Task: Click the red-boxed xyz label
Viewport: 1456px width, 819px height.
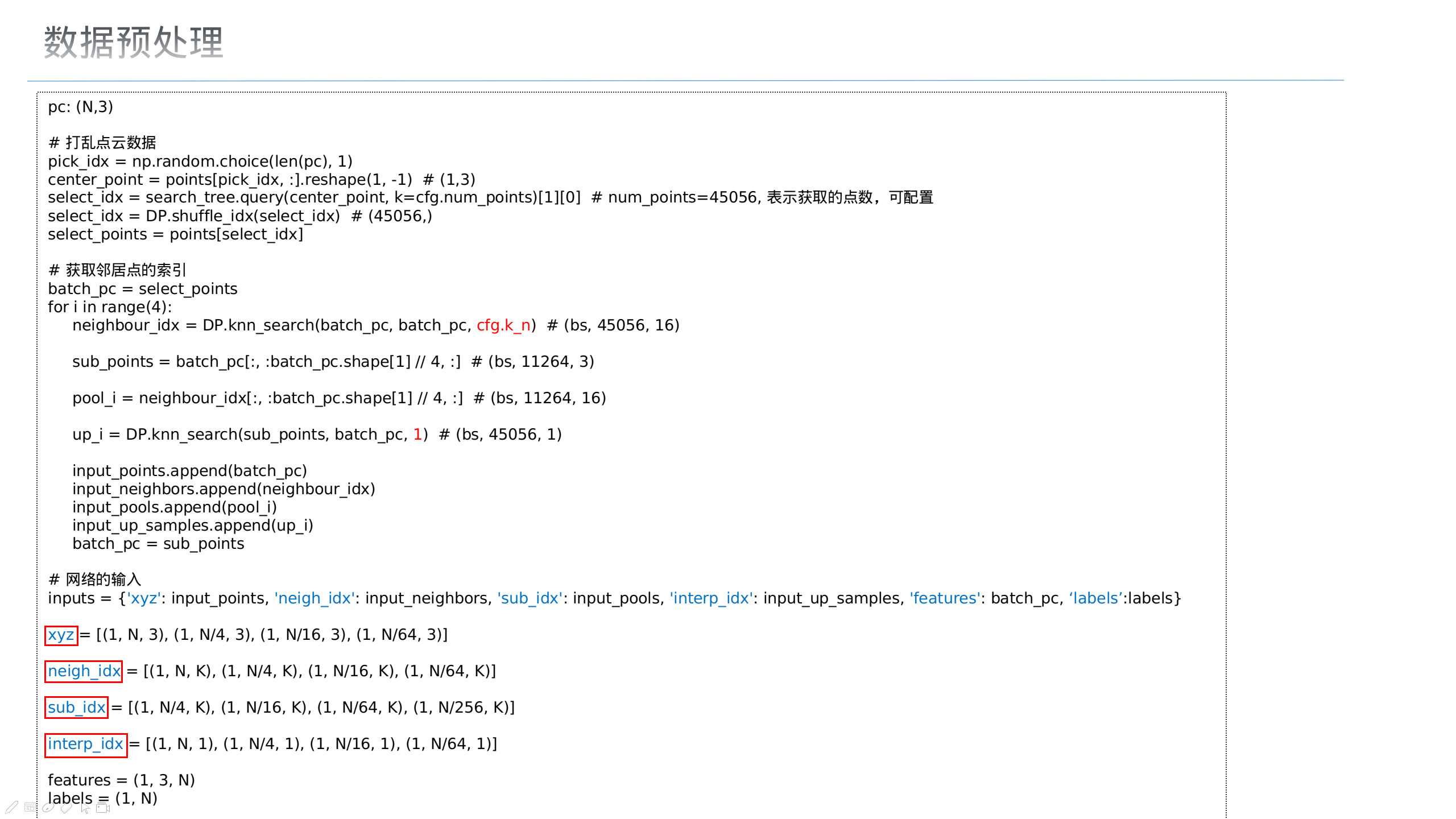Action: coord(61,635)
